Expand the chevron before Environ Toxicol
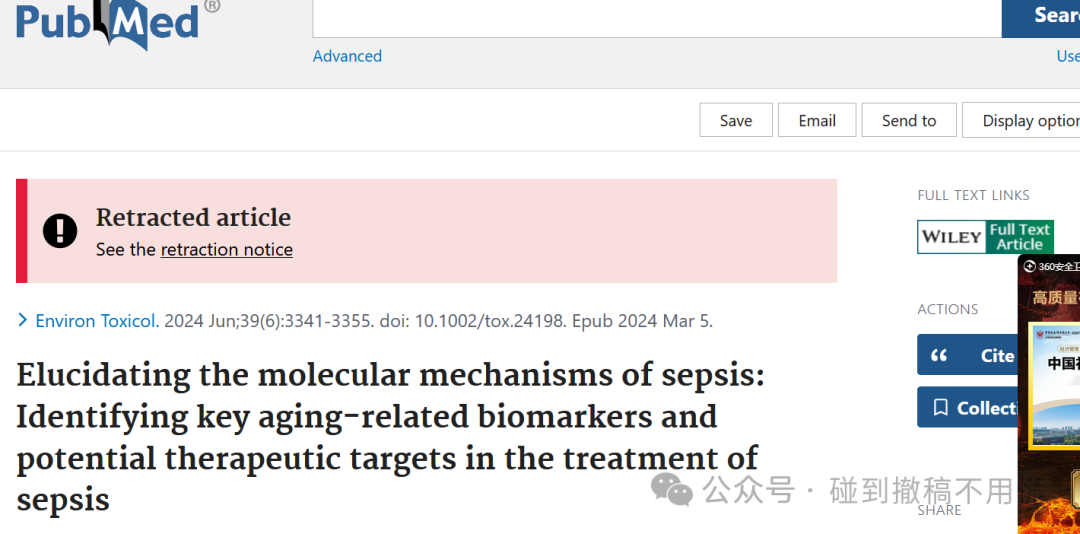1080x534 pixels. pos(23,320)
